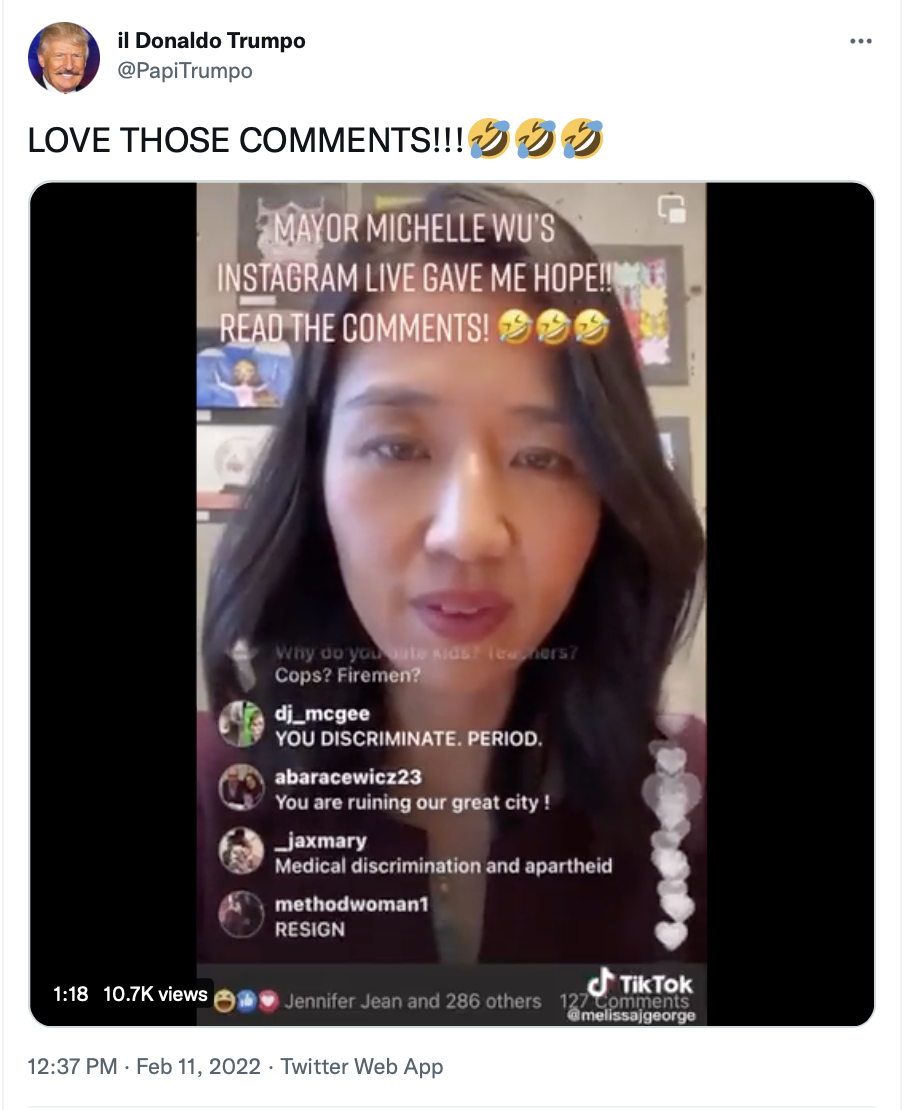The height and width of the screenshot is (1110, 912).
Task: Click the @melissajgeorge watermark text
Action: coord(631,1016)
